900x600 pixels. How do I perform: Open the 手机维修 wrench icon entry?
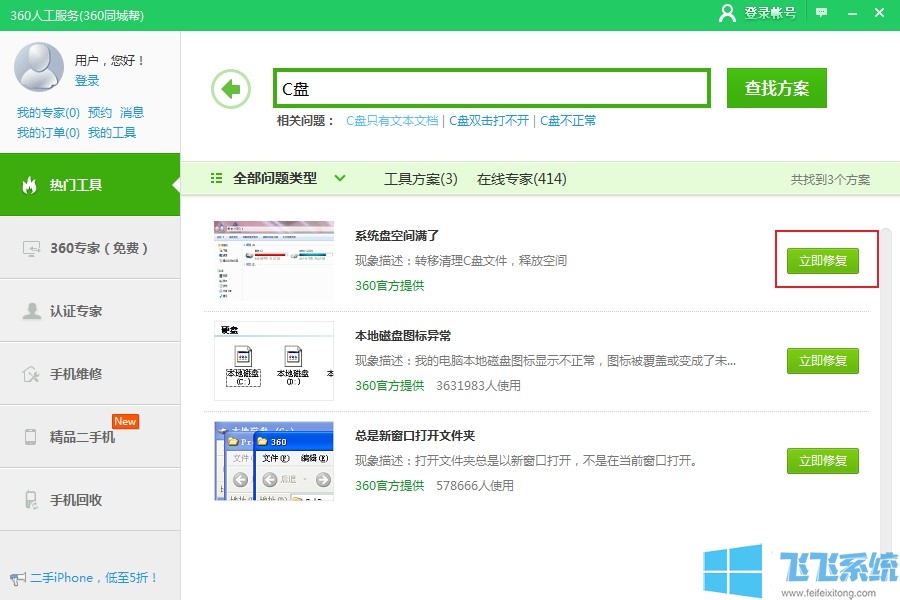(30, 373)
